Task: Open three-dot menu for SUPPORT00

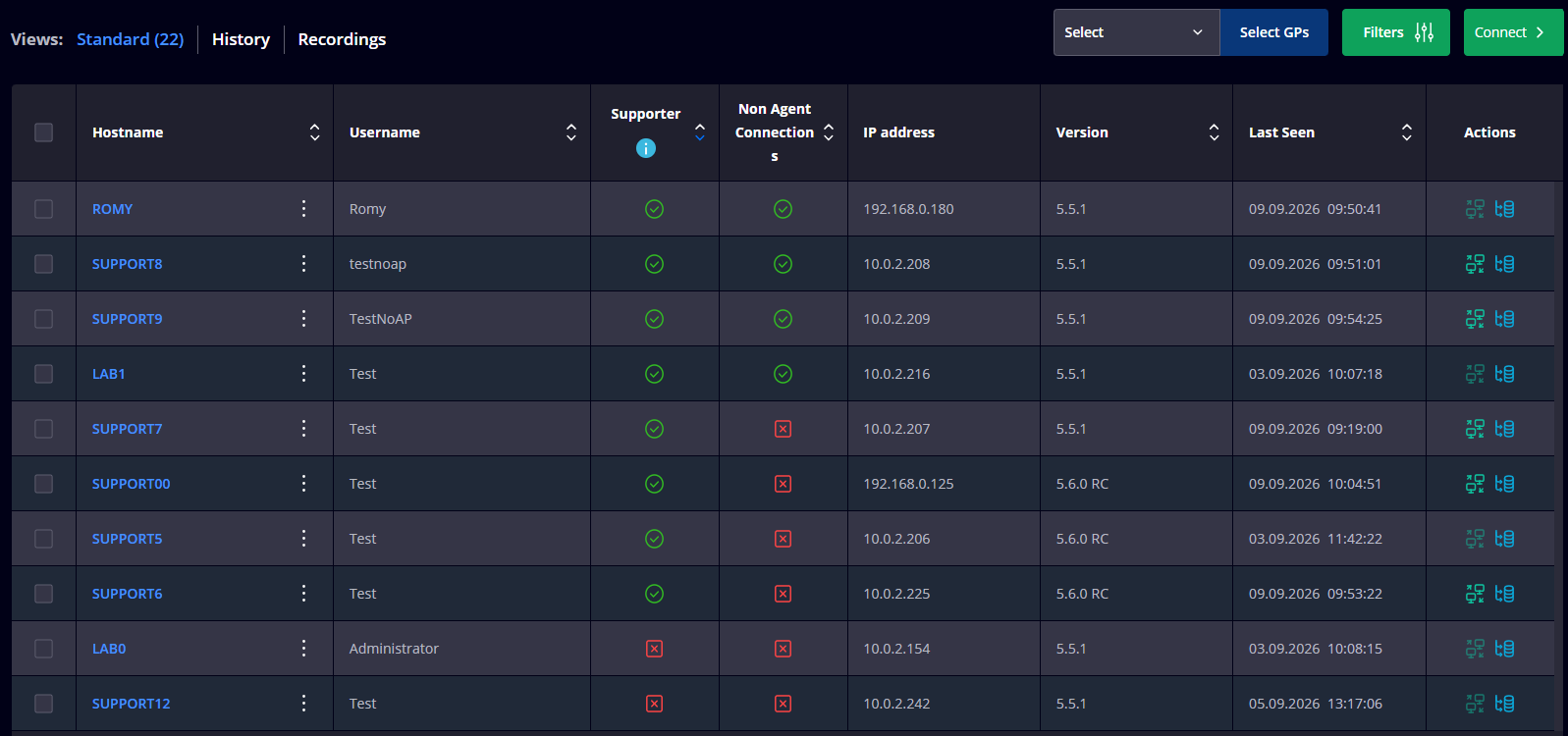Action: click(303, 483)
